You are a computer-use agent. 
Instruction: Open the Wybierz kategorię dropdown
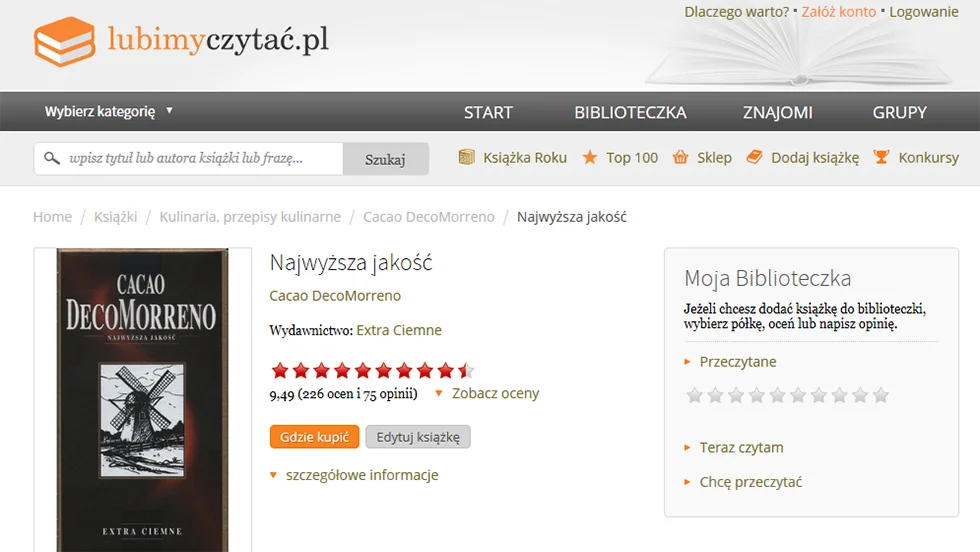[x=109, y=111]
